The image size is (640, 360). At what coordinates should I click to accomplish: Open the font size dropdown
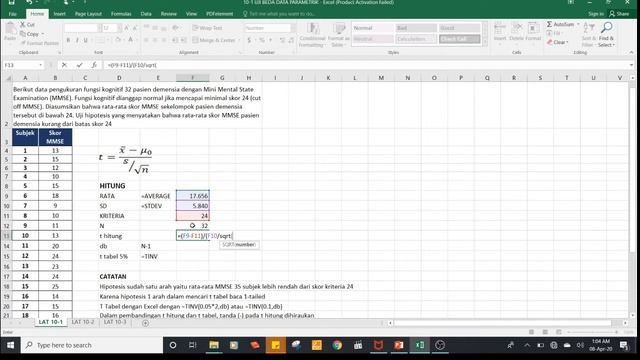pyautogui.click(x=119, y=28)
